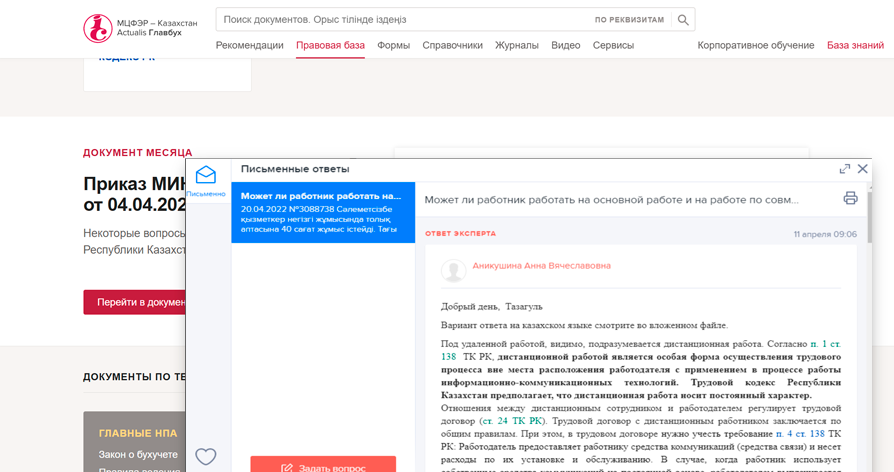Click the ДОКУМЕНТ МЕСЯЦА heading
Viewport: 894px width, 472px height.
point(137,153)
